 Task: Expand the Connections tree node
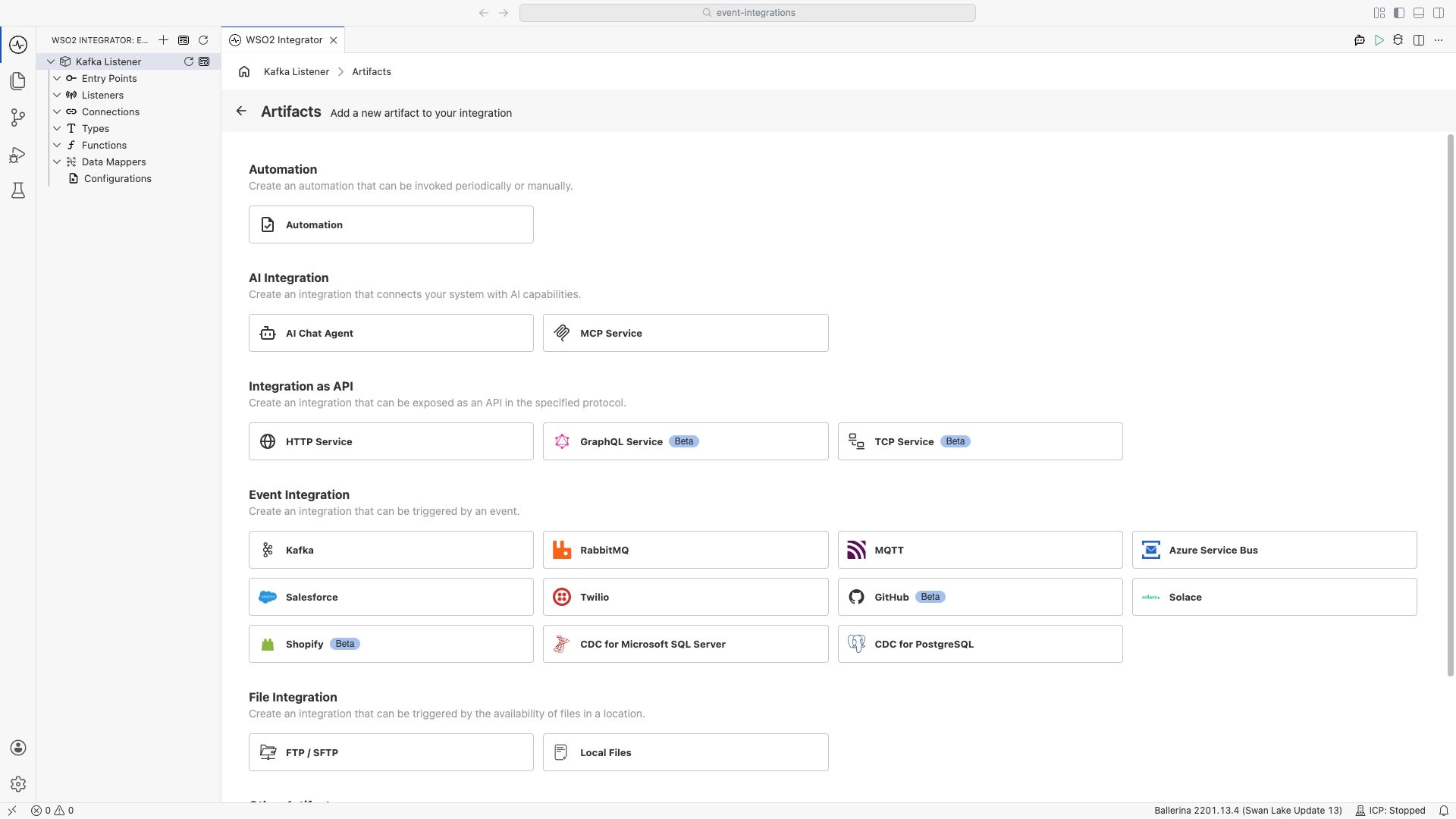57,111
